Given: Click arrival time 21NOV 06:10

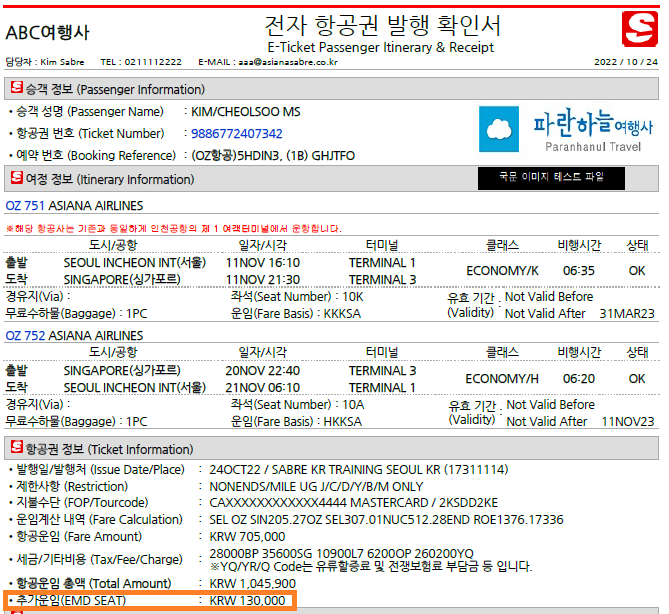Looking at the screenshot, I should pyautogui.click(x=263, y=387).
